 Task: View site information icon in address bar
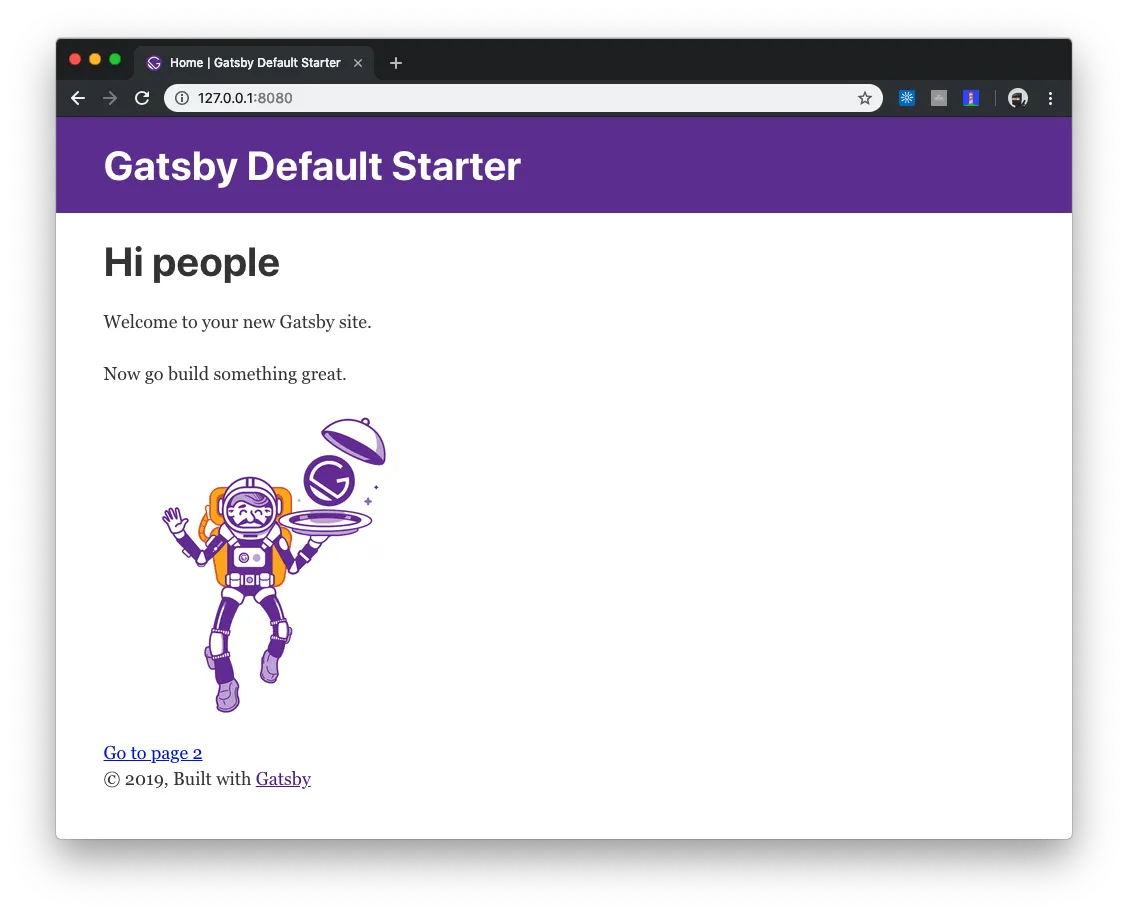tap(182, 98)
